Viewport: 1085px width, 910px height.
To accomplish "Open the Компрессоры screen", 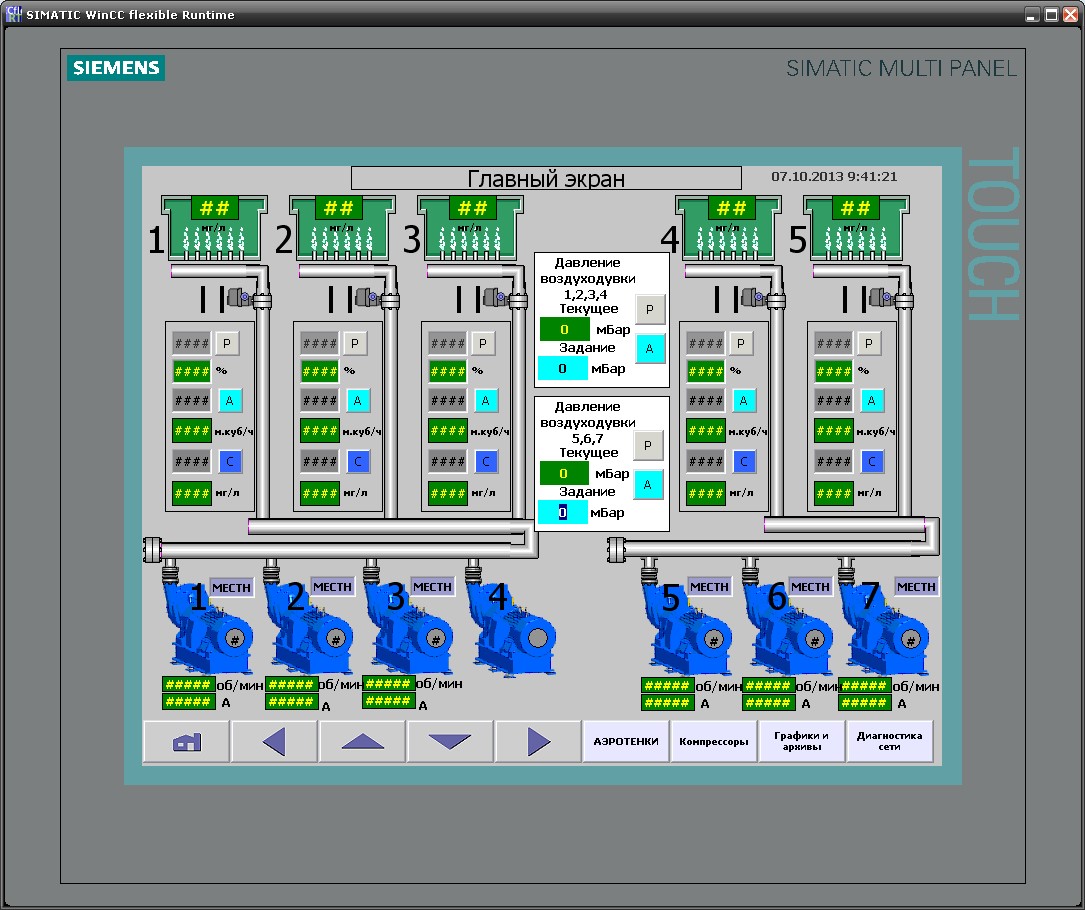I will coord(713,742).
